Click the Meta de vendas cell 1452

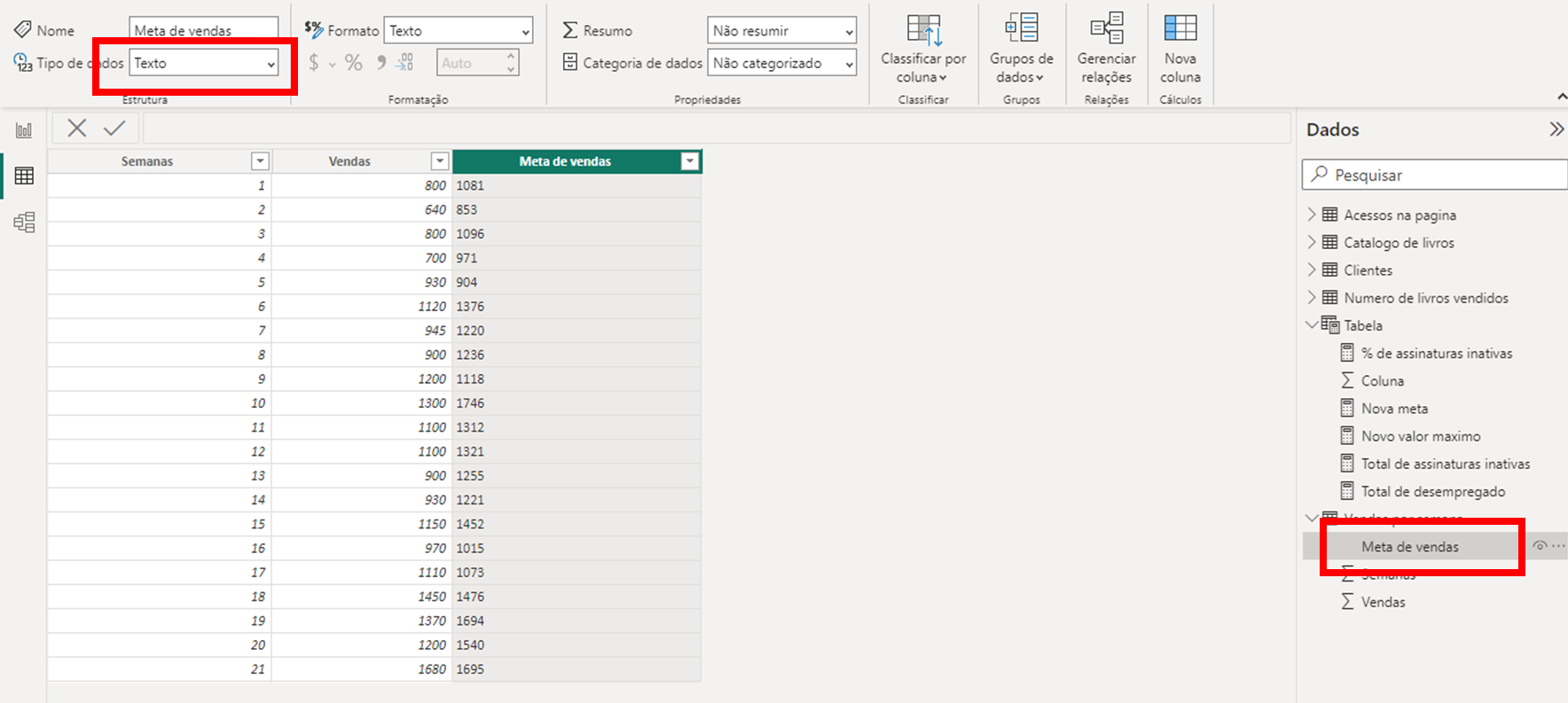pyautogui.click(x=576, y=524)
